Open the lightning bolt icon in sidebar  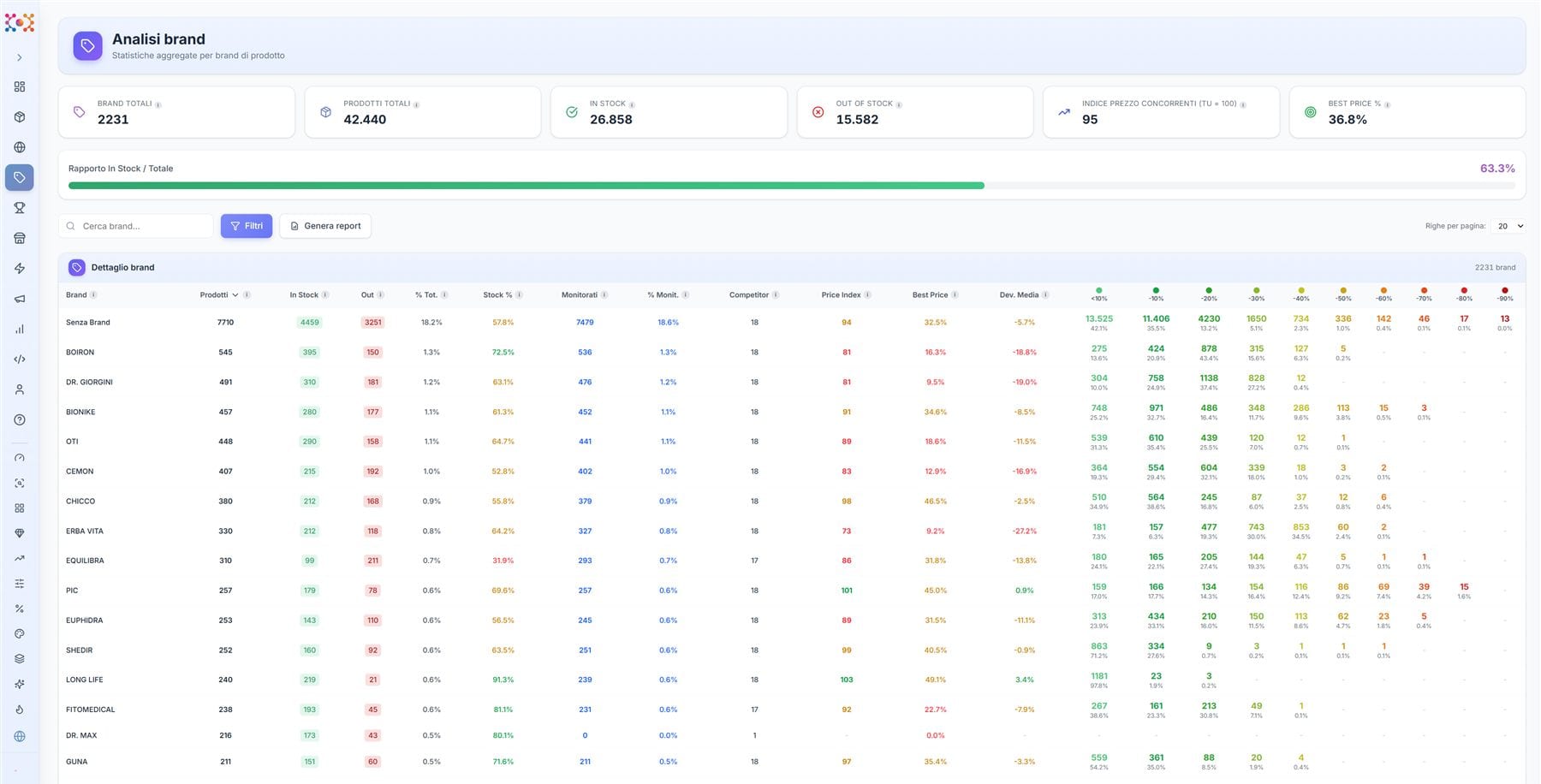point(19,269)
